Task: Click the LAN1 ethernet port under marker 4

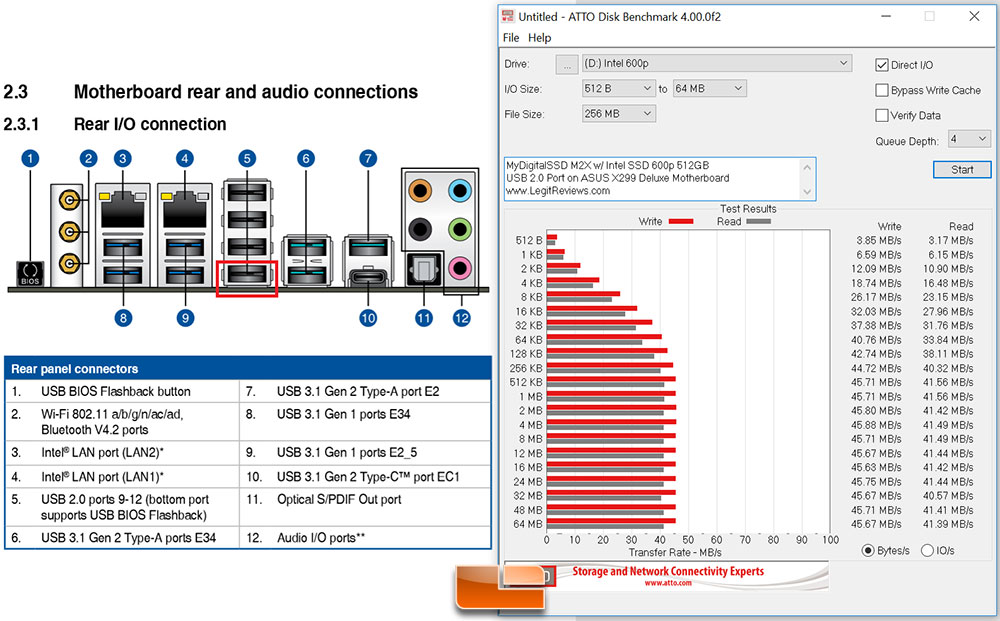Action: coord(184,208)
